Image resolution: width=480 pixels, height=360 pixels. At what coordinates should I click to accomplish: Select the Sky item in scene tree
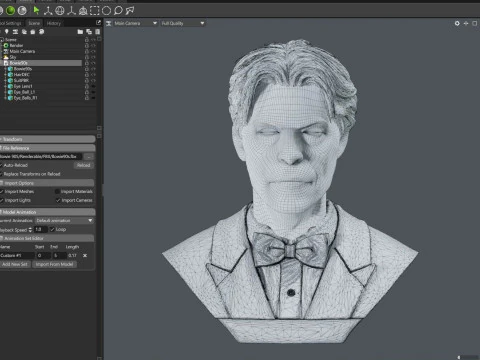[x=13, y=57]
